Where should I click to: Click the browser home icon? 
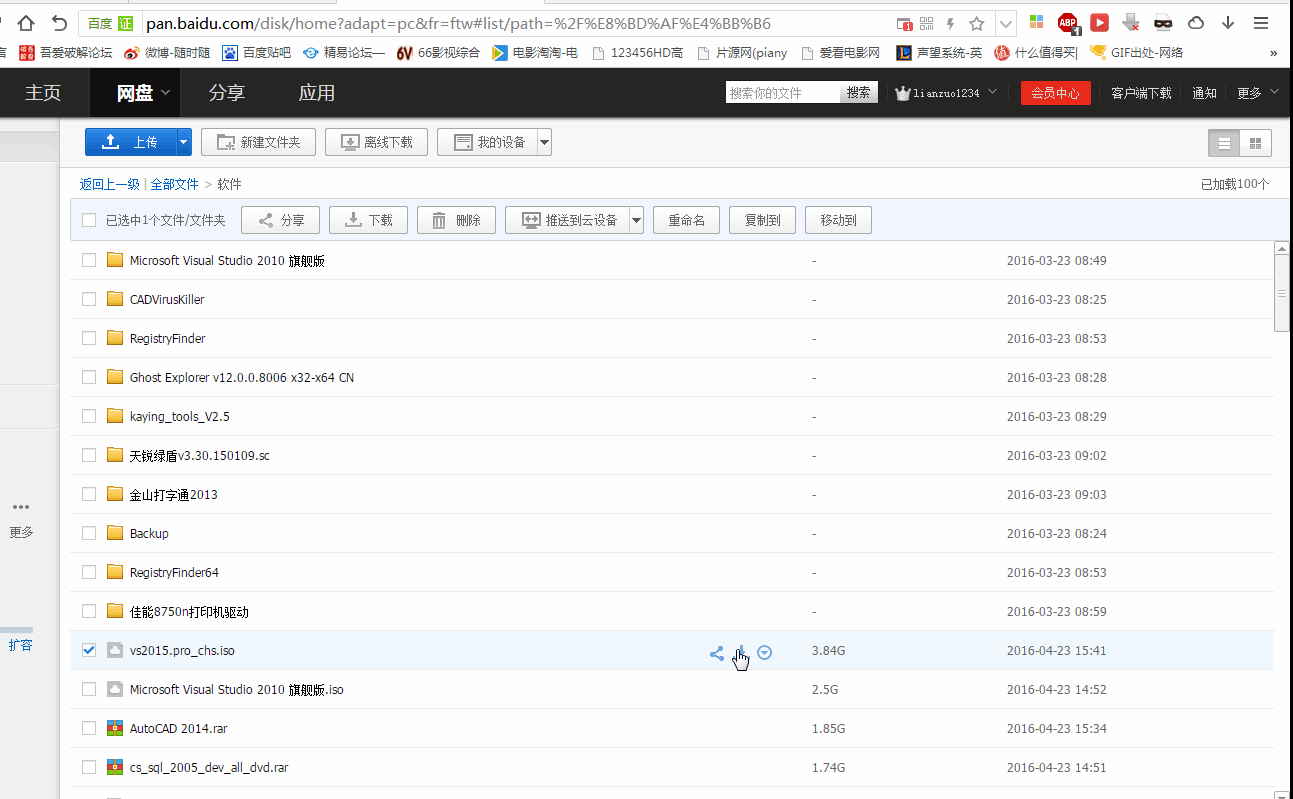(26, 23)
